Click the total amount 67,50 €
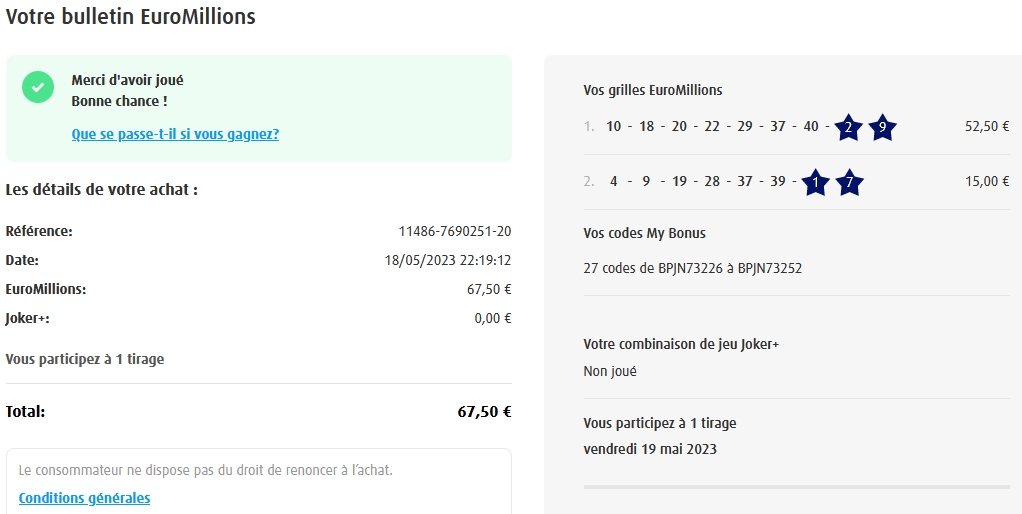The image size is (1022, 514). pos(484,411)
